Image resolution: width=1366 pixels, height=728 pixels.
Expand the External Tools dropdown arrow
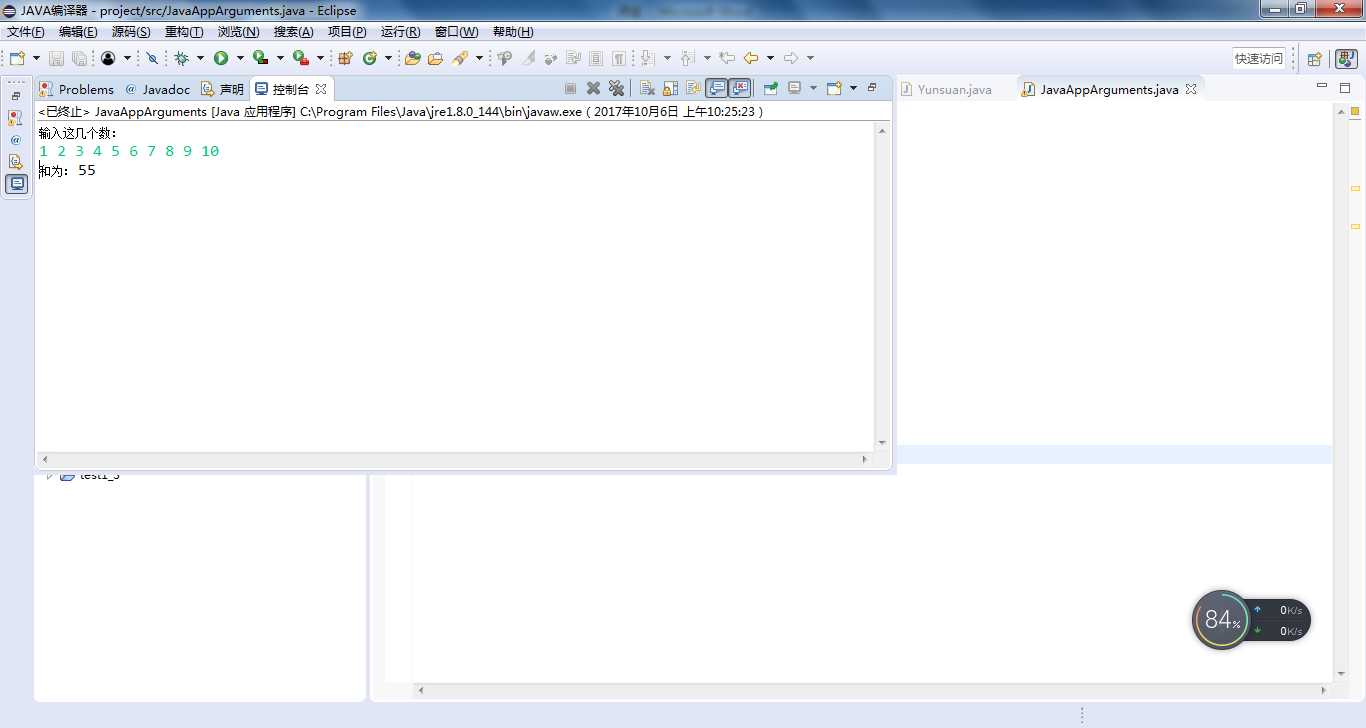320,59
